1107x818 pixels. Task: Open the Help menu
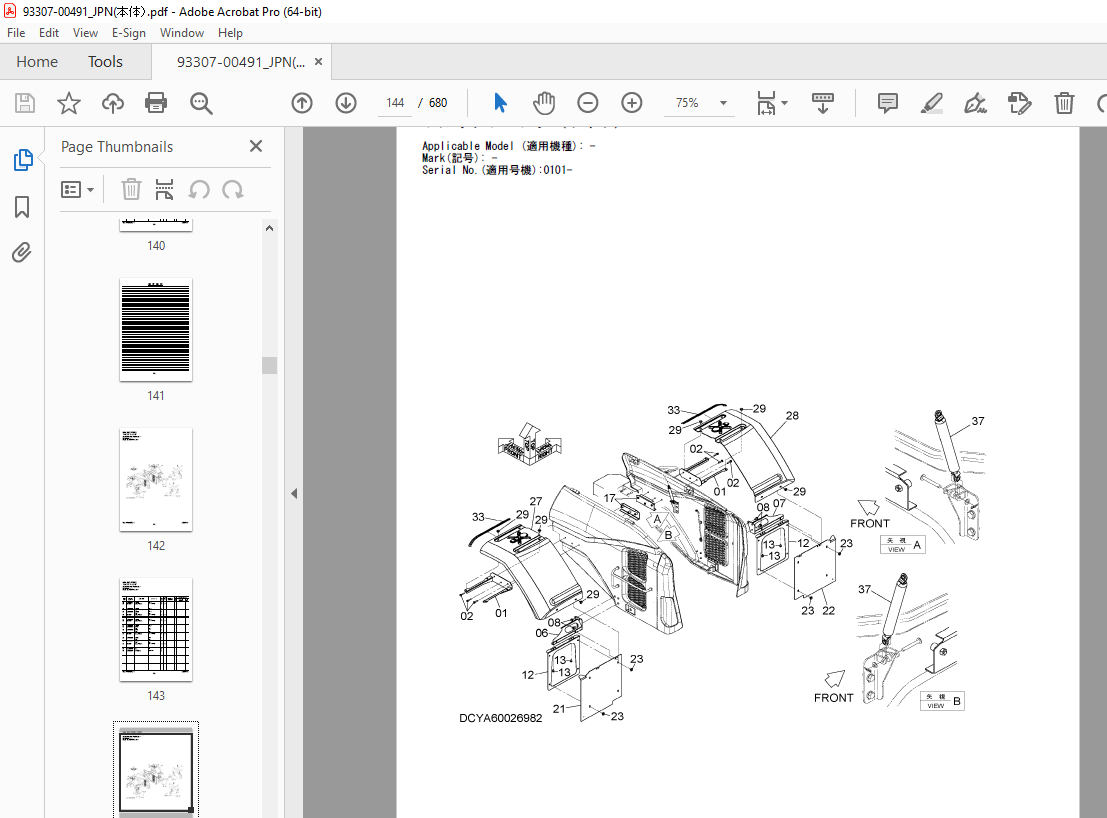click(x=230, y=32)
